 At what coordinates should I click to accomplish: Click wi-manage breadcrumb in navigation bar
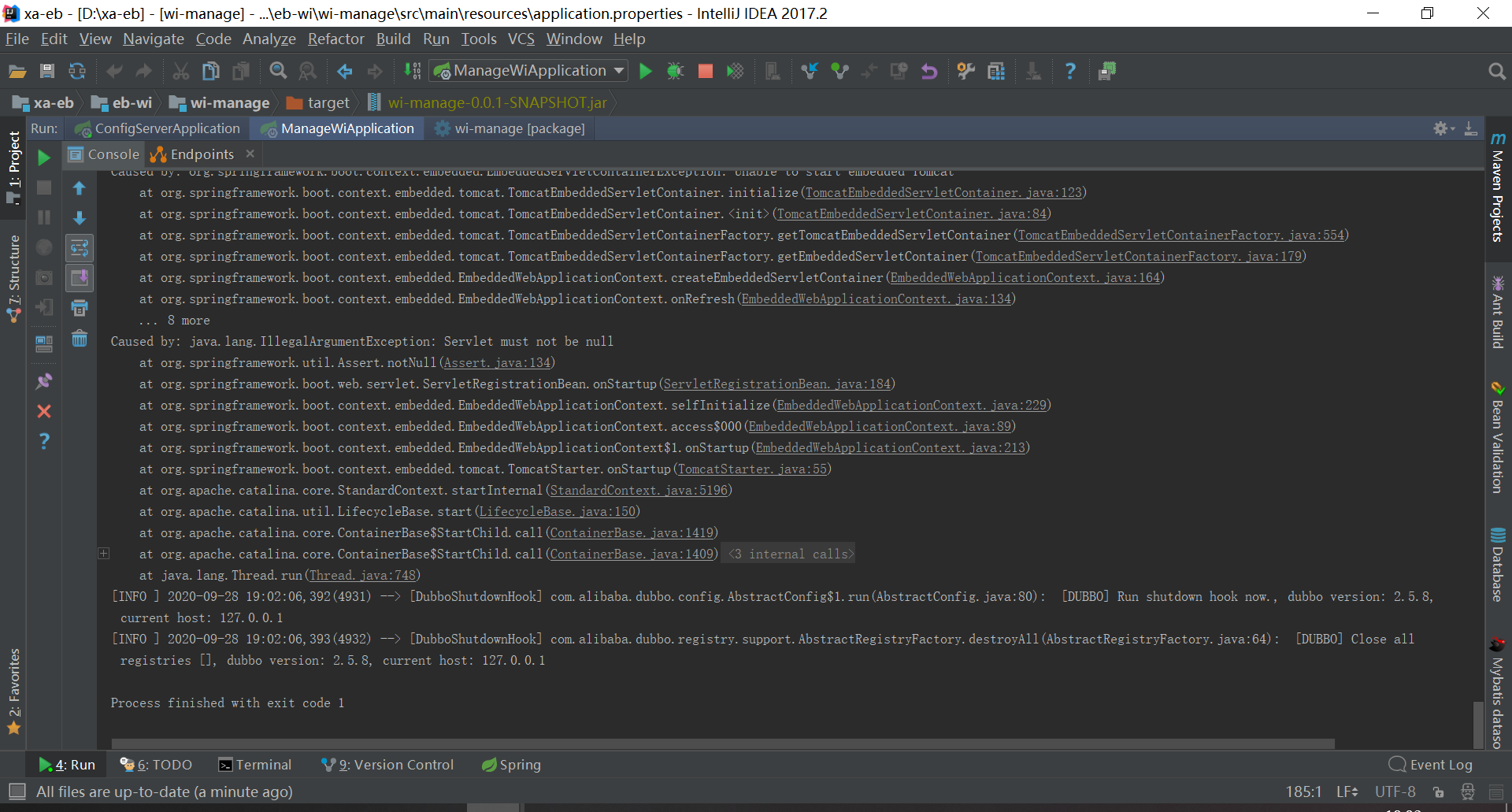point(220,102)
